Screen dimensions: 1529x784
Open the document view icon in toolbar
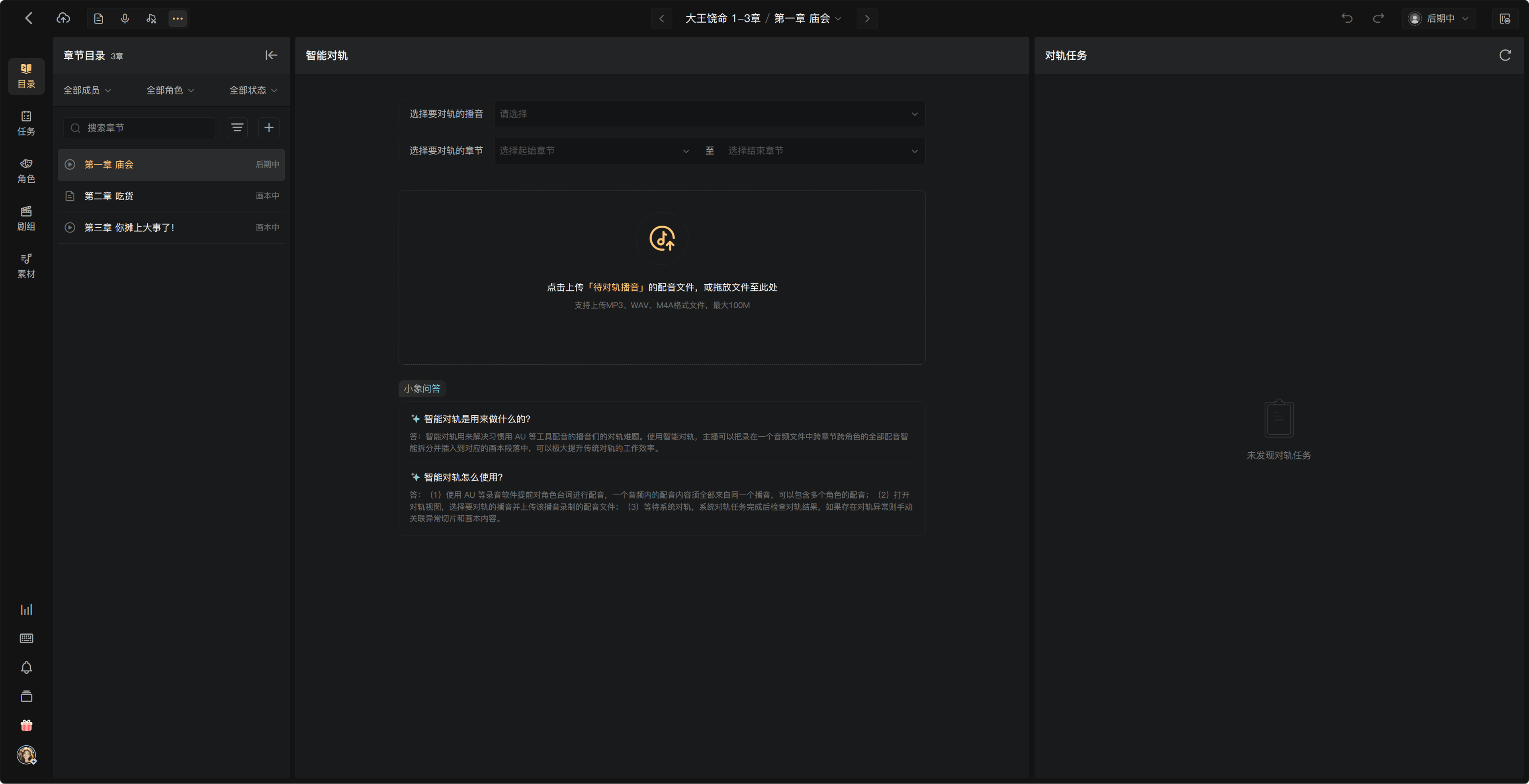pos(98,19)
